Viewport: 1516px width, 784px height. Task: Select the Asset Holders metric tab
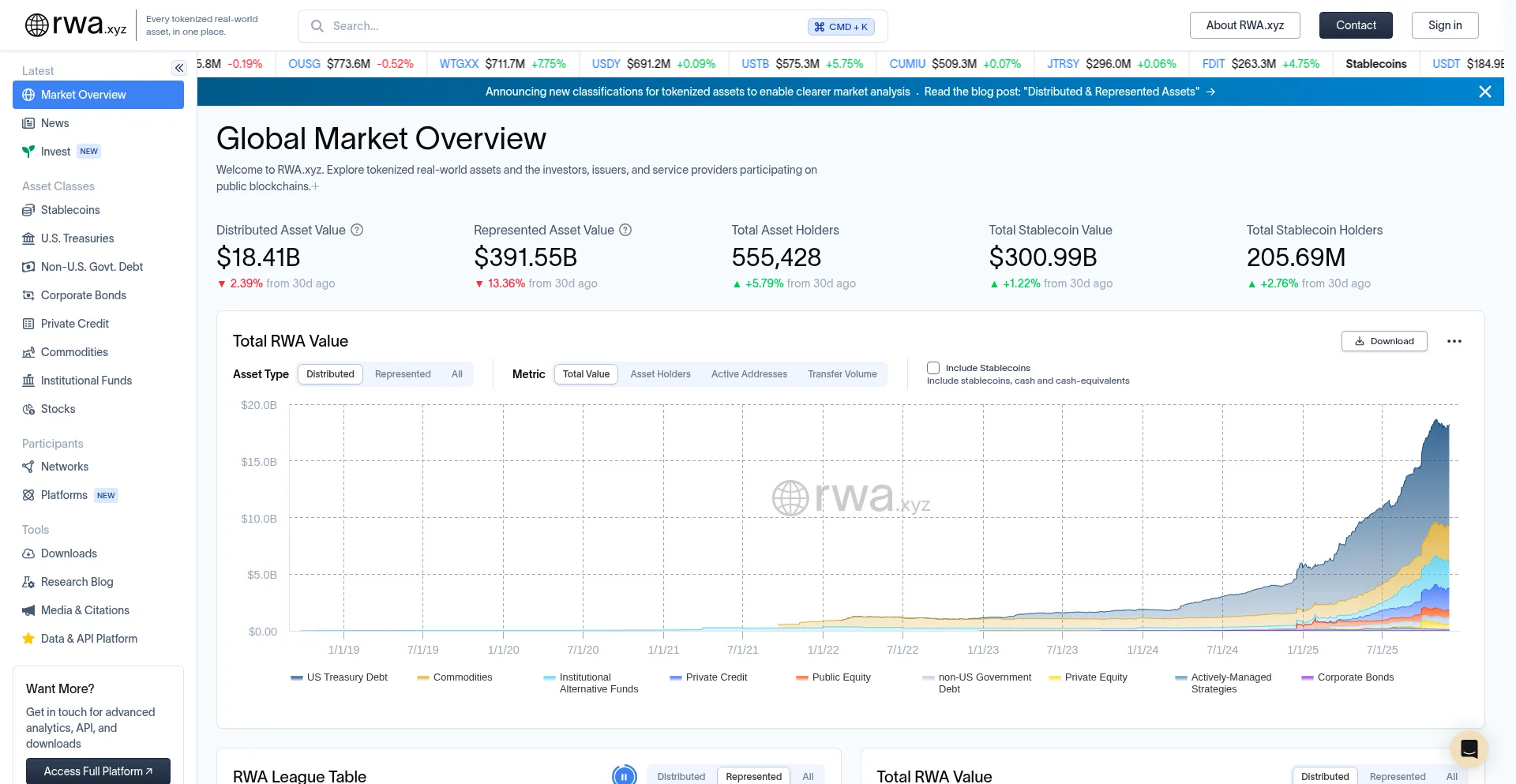660,374
